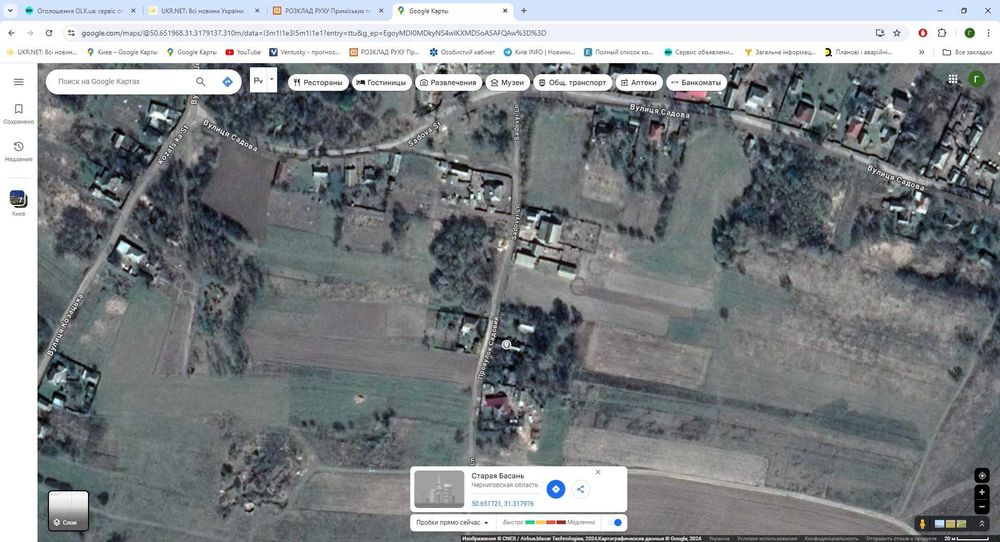Open the Extensions puzzle menu
The height and width of the screenshot is (542, 1000).
[x=942, y=33]
